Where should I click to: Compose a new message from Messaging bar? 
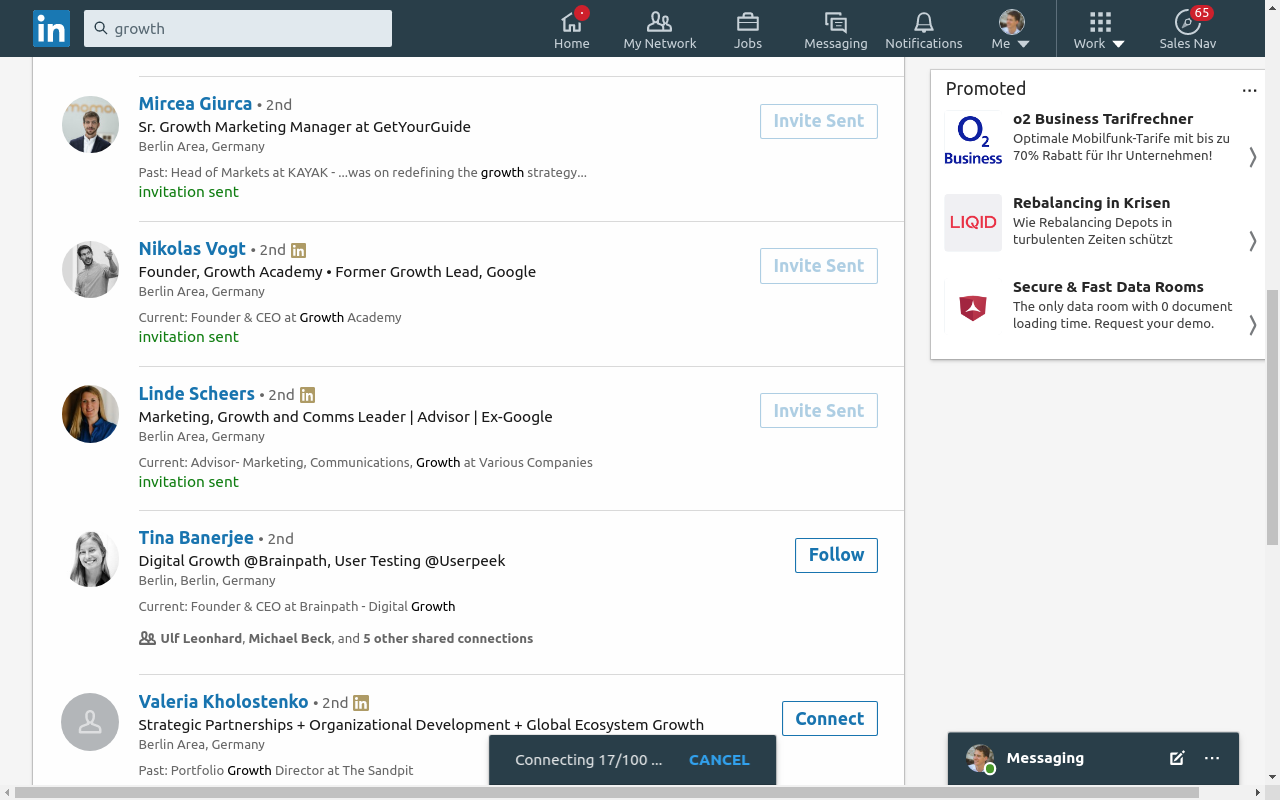tap(1177, 758)
